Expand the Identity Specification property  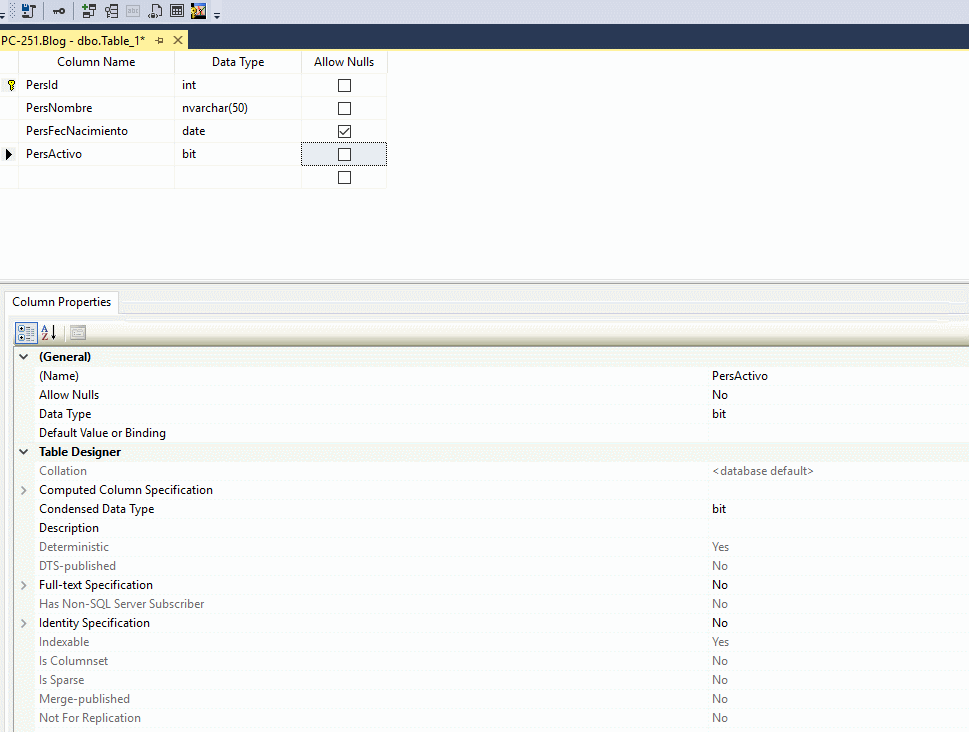pos(23,622)
